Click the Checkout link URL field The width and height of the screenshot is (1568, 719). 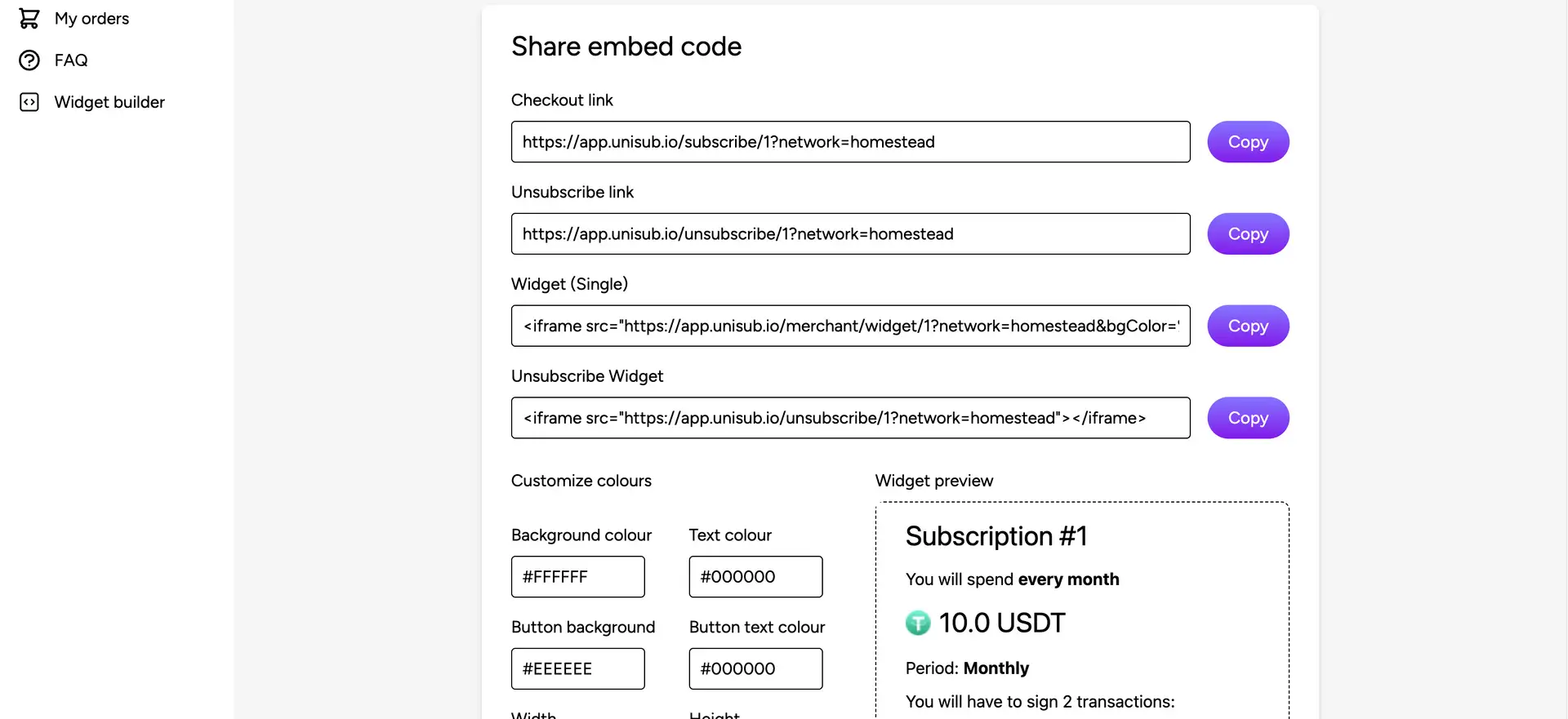click(x=850, y=142)
